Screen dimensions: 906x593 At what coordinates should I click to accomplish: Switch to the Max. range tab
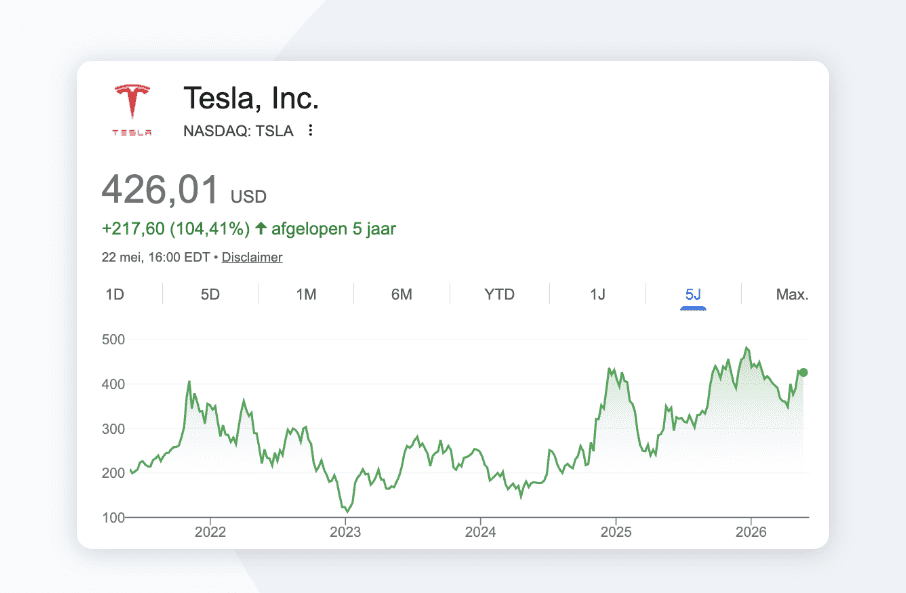click(x=792, y=294)
